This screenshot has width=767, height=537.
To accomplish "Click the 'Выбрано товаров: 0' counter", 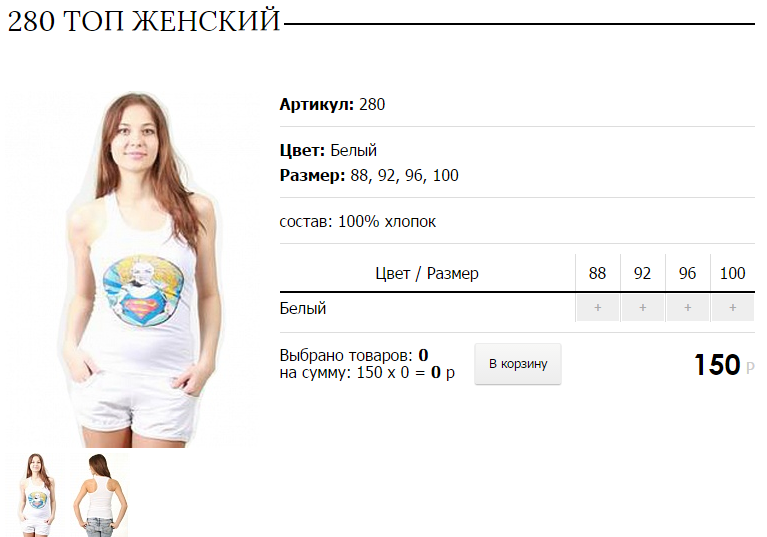I will coord(354,355).
